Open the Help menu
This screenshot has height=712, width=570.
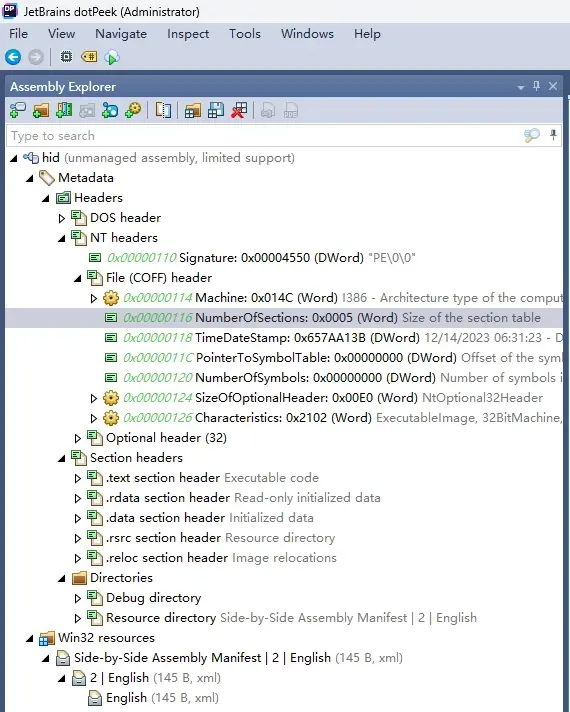(x=367, y=34)
